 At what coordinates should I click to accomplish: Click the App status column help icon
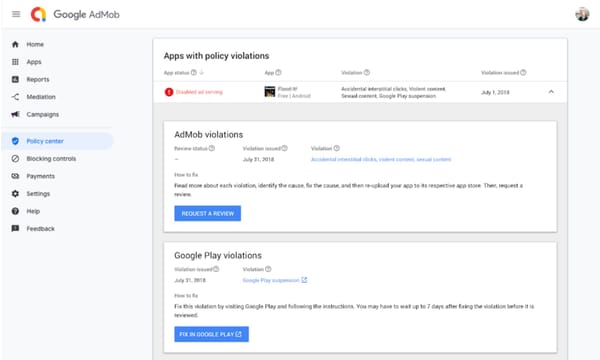(194, 73)
